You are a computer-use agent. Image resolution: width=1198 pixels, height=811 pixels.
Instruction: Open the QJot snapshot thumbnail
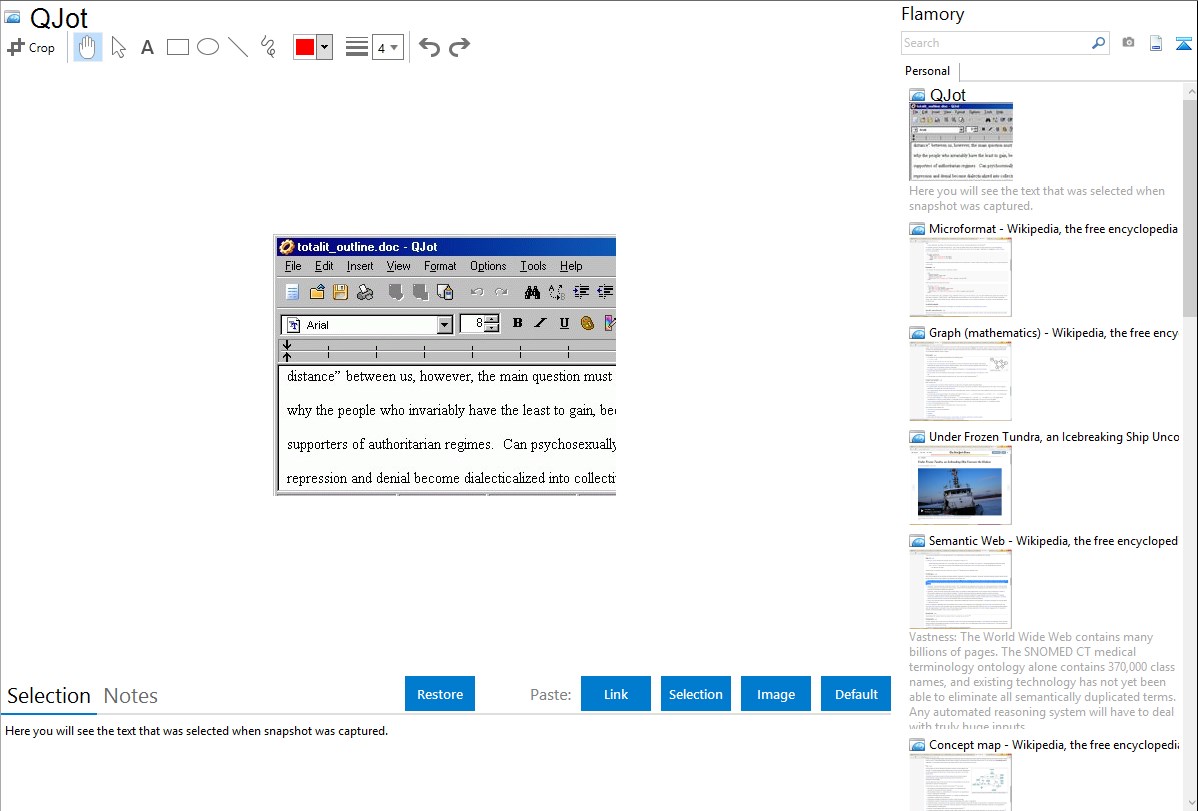(961, 141)
